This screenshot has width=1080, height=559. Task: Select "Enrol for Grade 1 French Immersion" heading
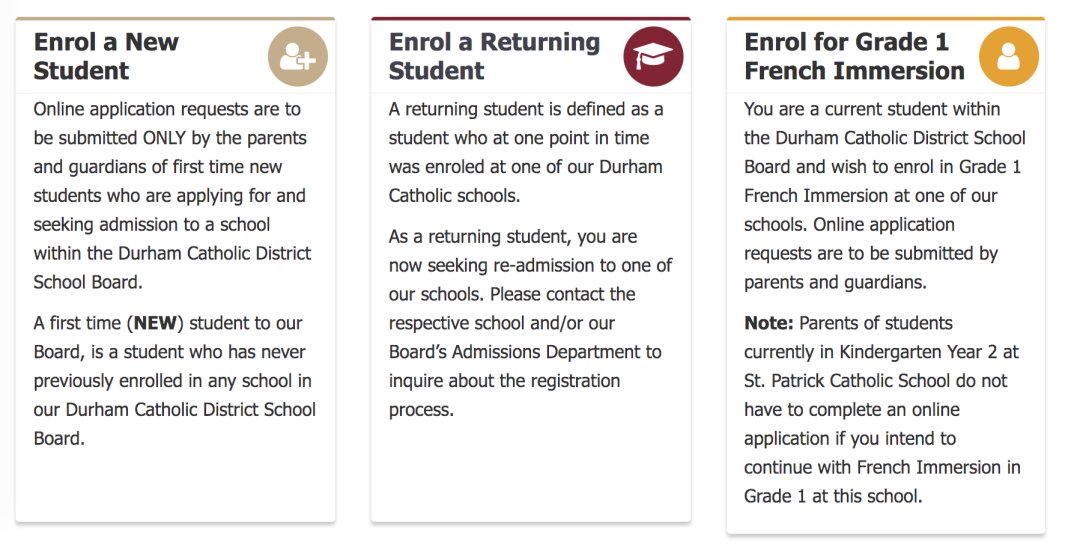(854, 57)
